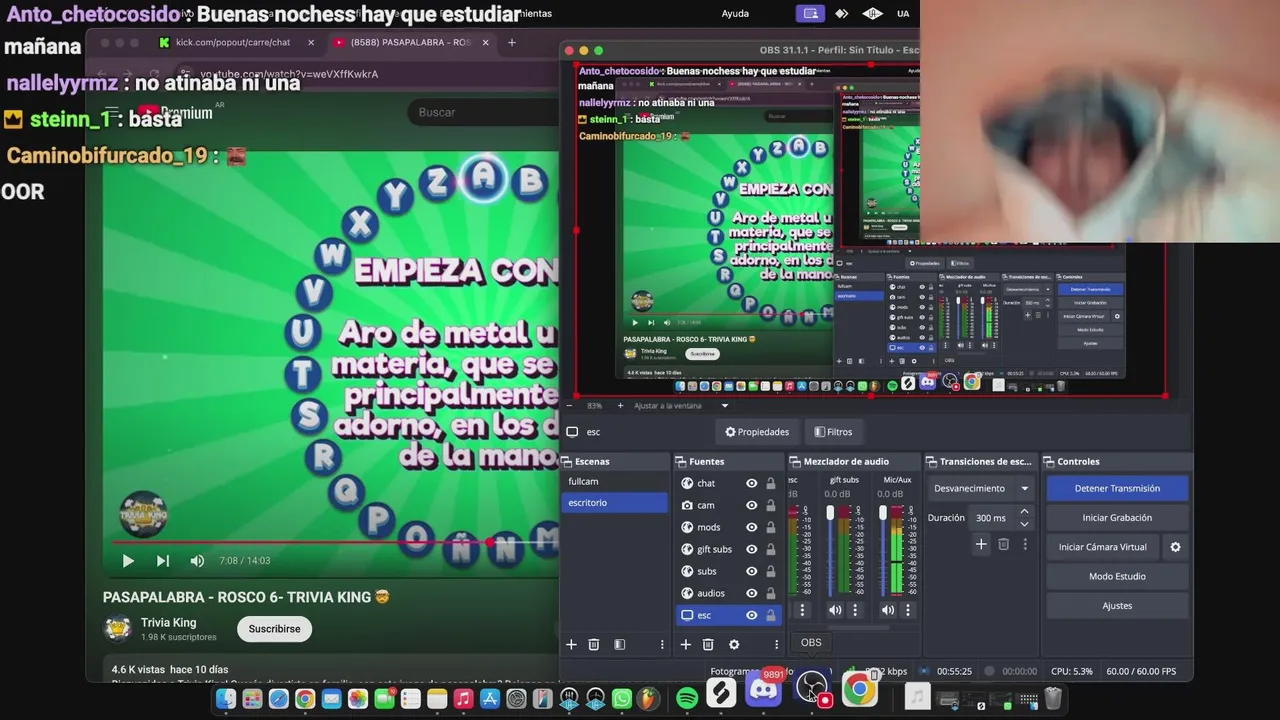Open scene filters icon in the Escenas toolbar
This screenshot has height=720, width=1280.
tap(620, 645)
